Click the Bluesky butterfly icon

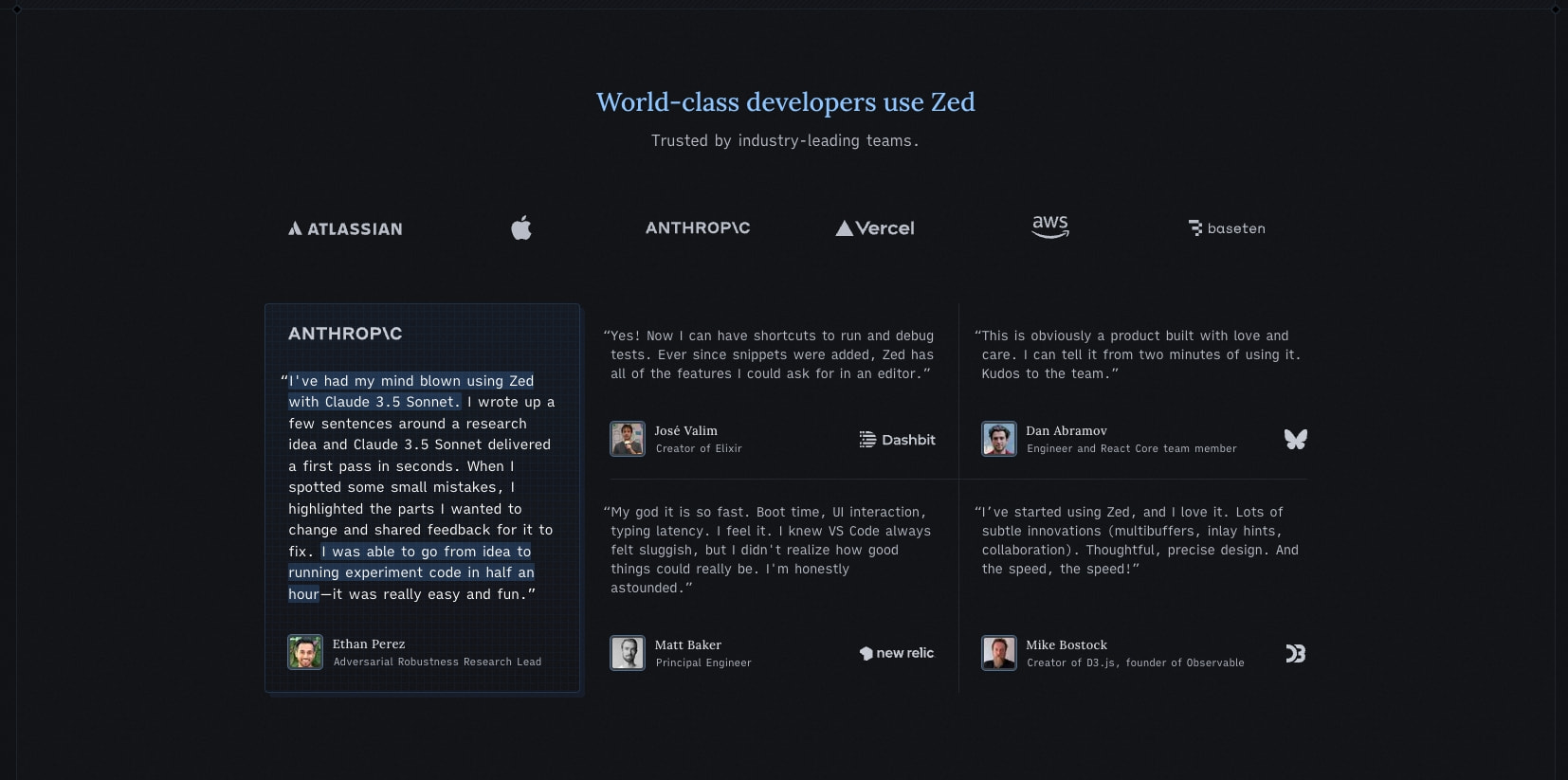[x=1295, y=439]
